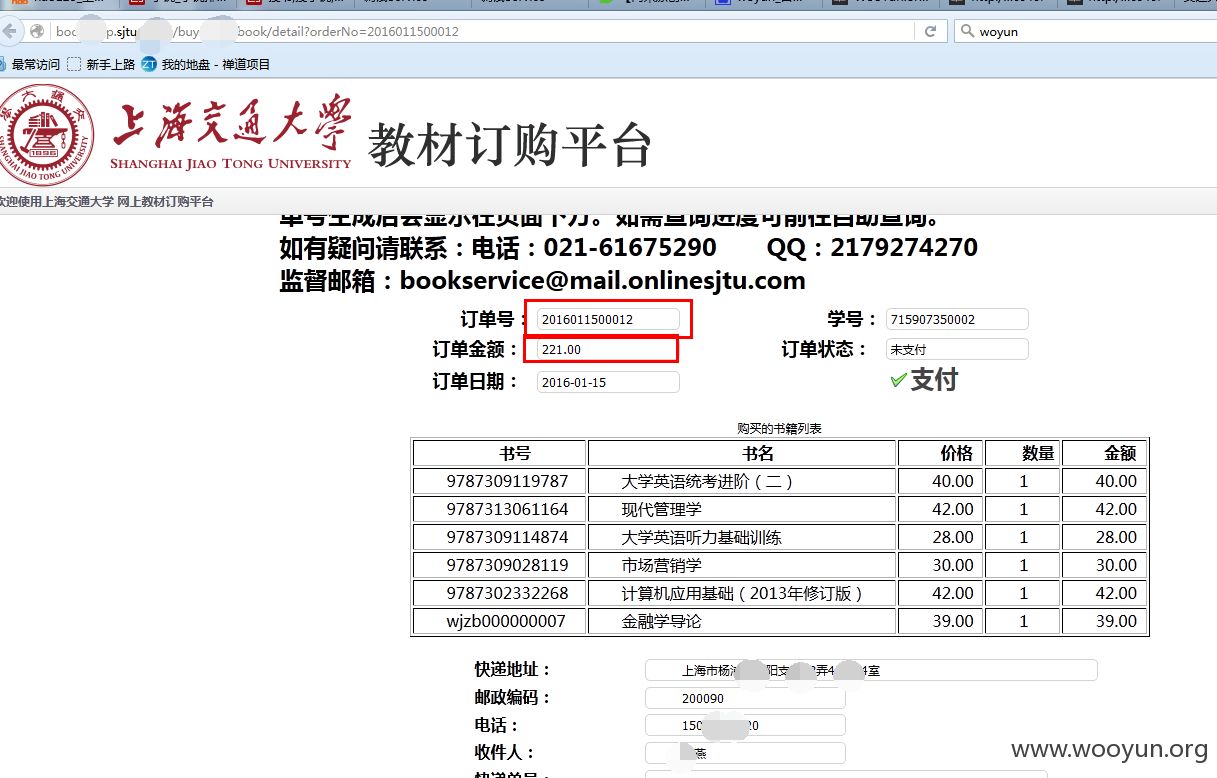Viewport: 1217px width, 778px height.
Task: Click the 邮政编码 field 200090
Action: tap(745, 698)
